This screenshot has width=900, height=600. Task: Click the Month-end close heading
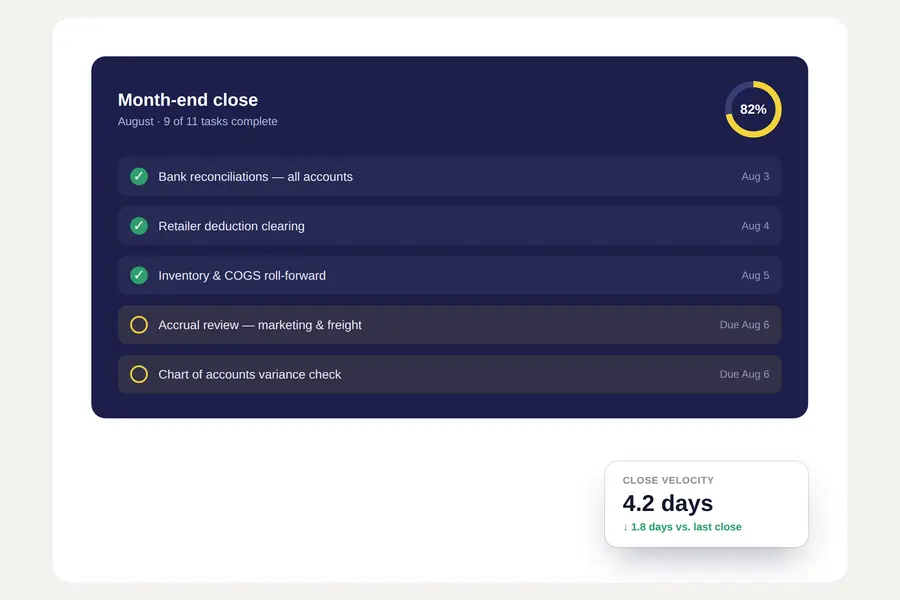188,100
